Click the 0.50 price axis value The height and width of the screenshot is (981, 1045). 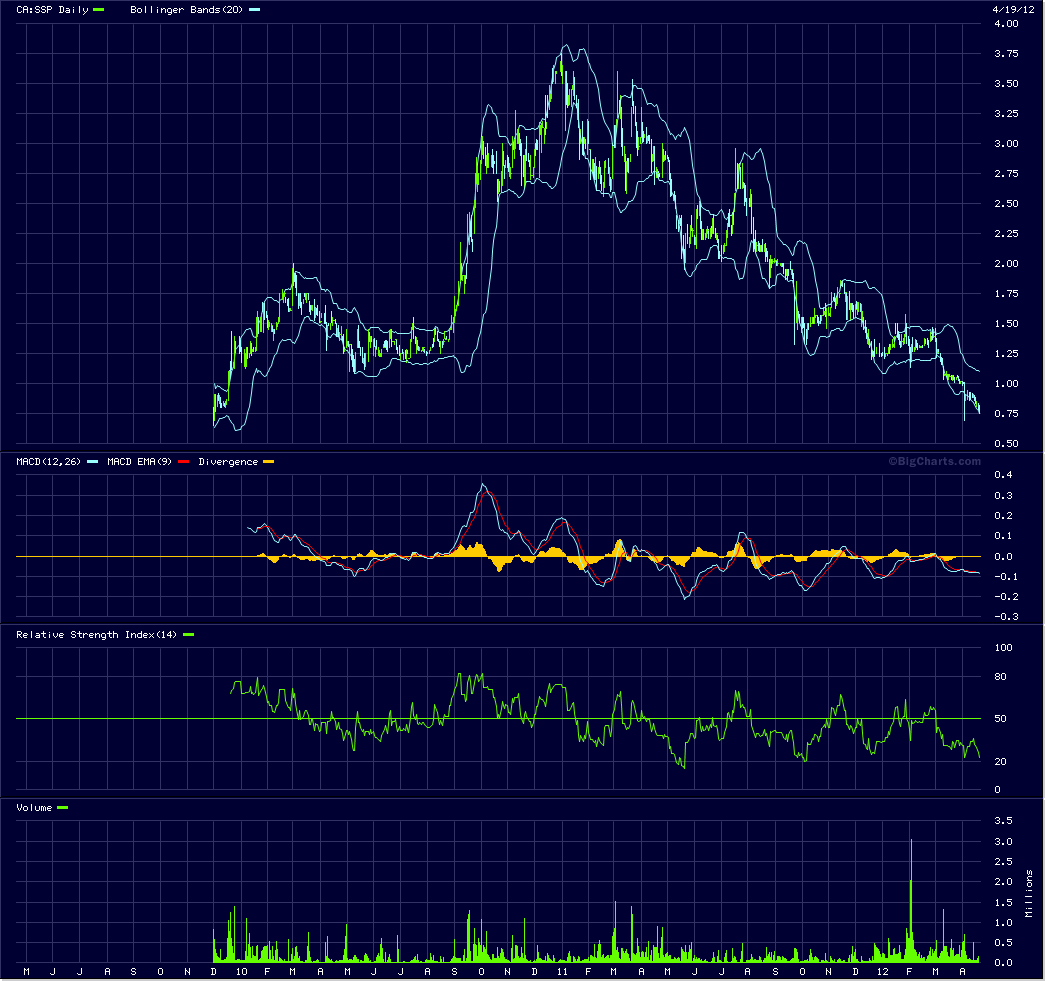click(x=1006, y=444)
